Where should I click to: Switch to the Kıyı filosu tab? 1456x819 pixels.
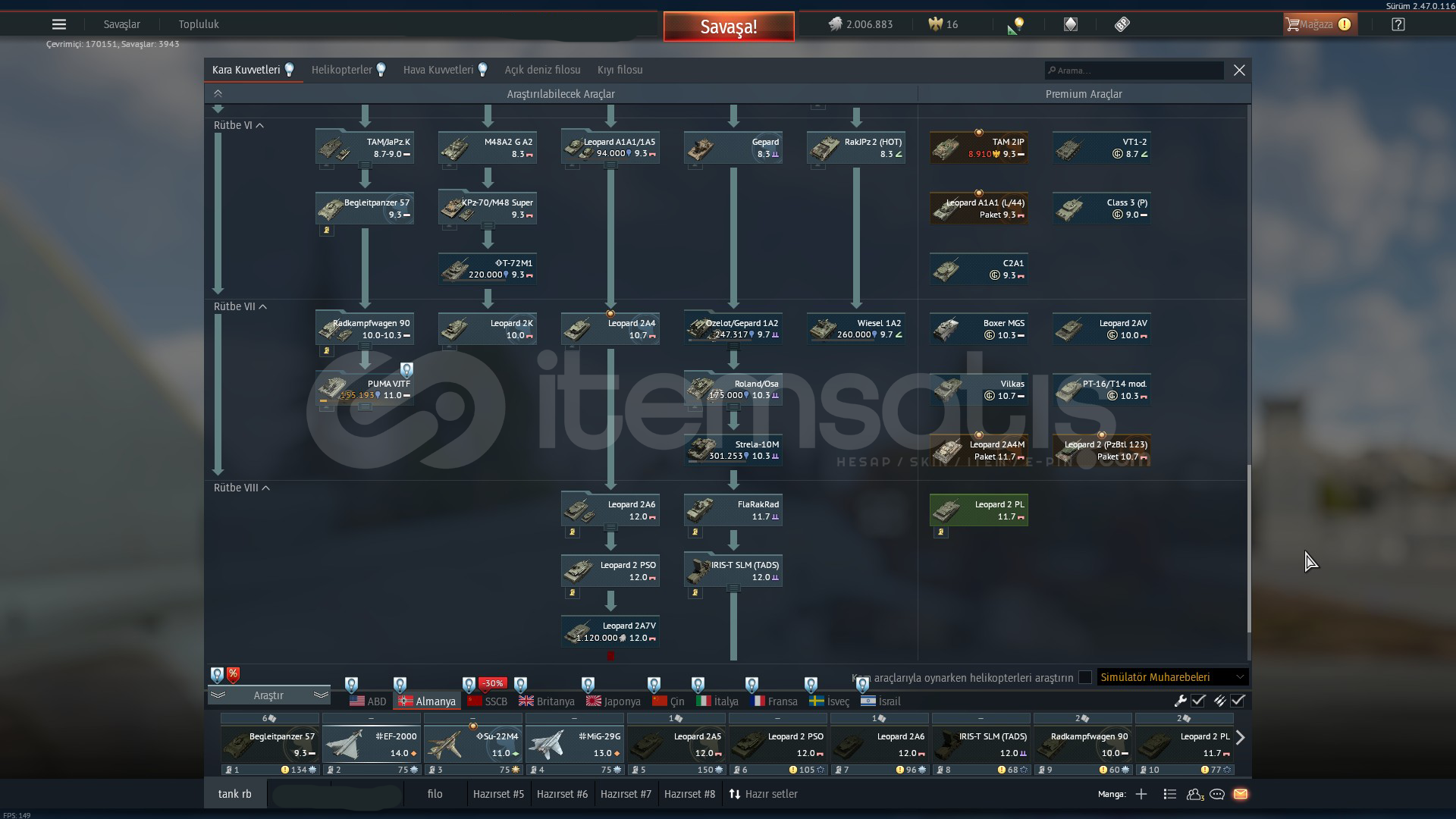pyautogui.click(x=620, y=70)
